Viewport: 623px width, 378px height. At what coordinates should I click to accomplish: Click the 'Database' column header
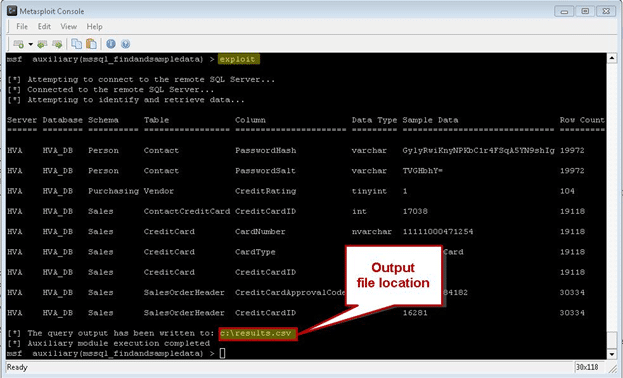[62, 120]
